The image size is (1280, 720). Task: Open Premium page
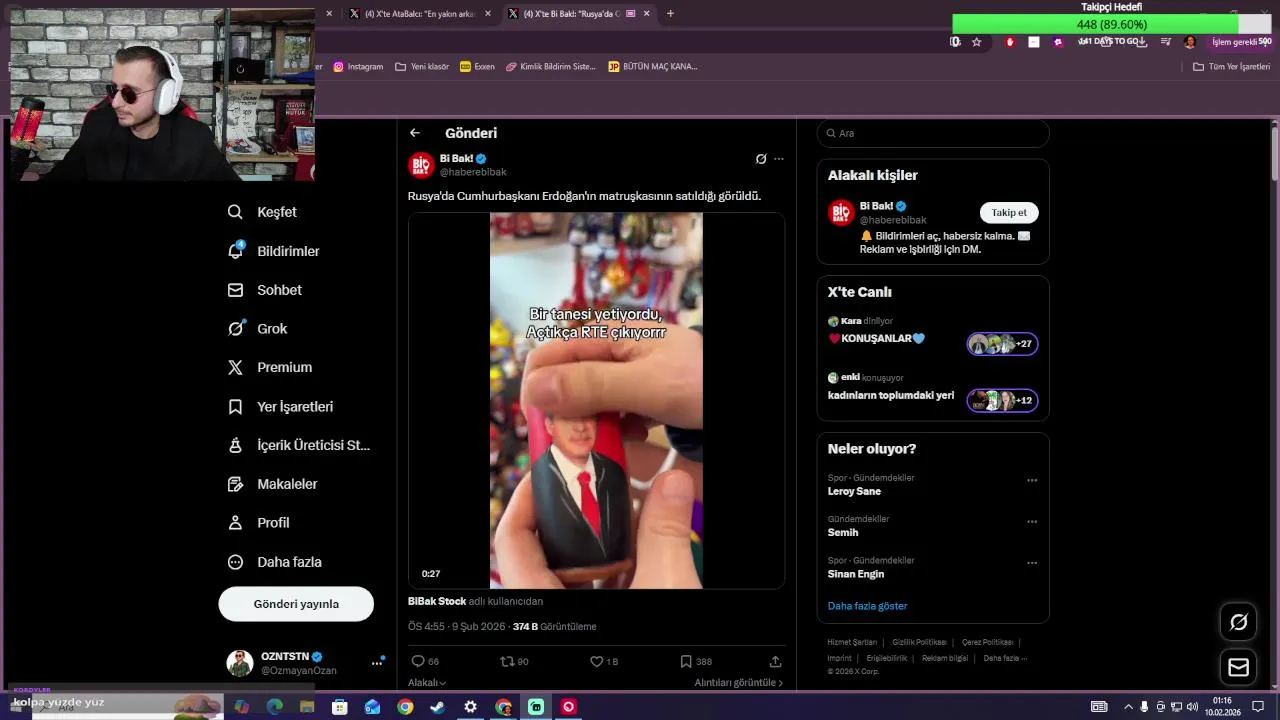[x=270, y=367]
